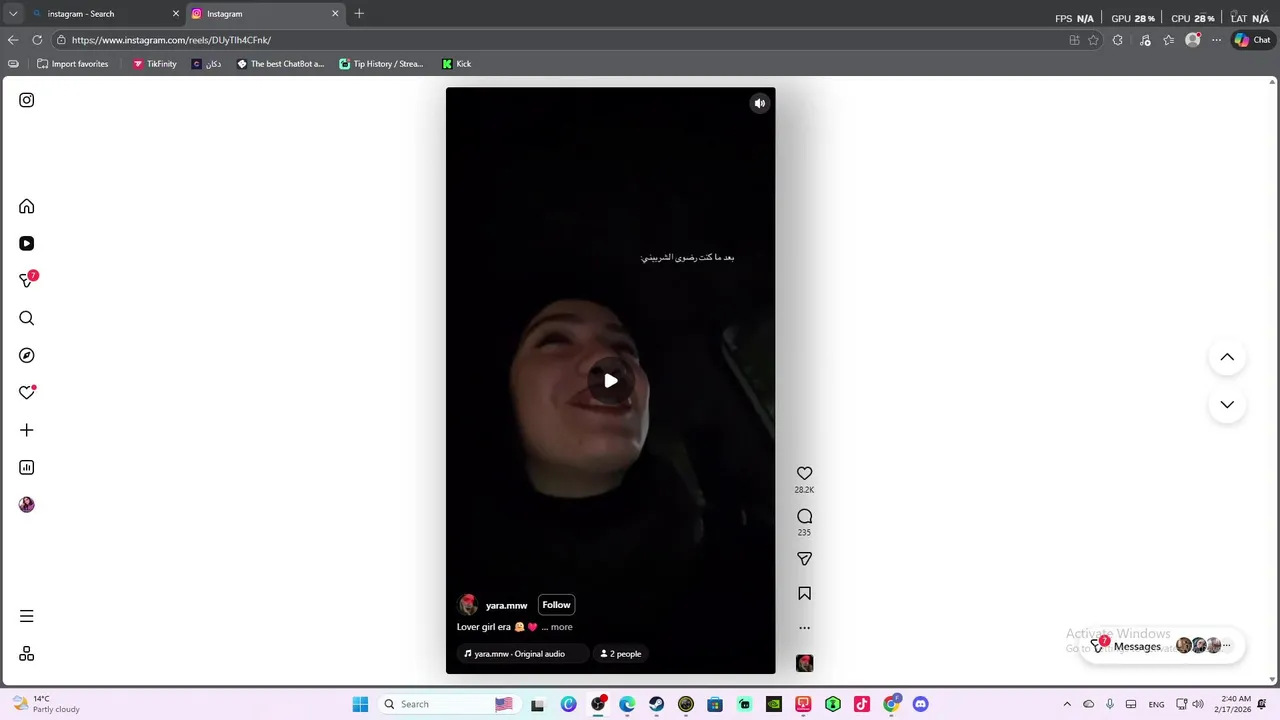1280x720 pixels.
Task: Open Notifications heart in the sidebar
Action: coord(27,392)
